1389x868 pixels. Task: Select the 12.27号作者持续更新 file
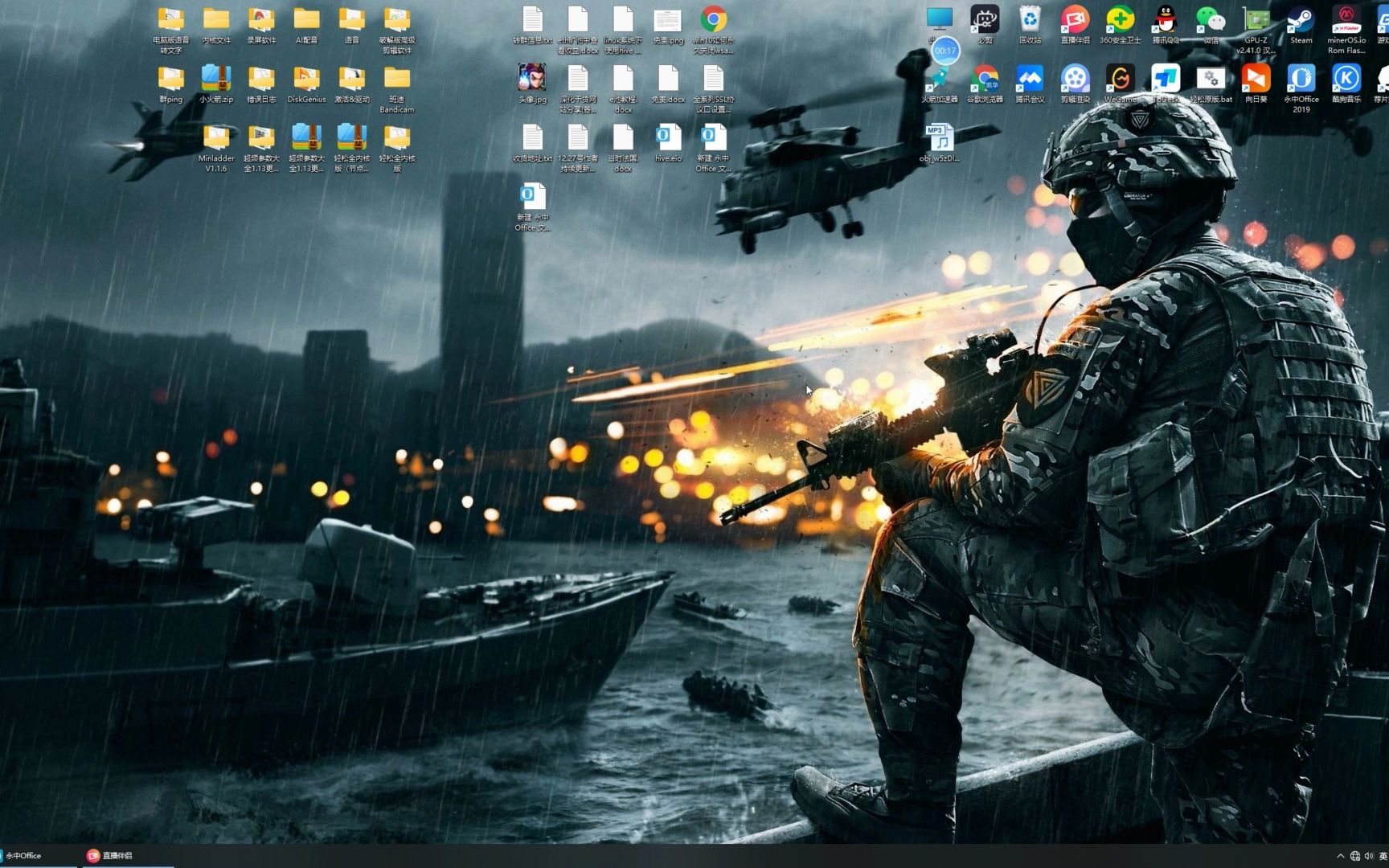(x=577, y=148)
